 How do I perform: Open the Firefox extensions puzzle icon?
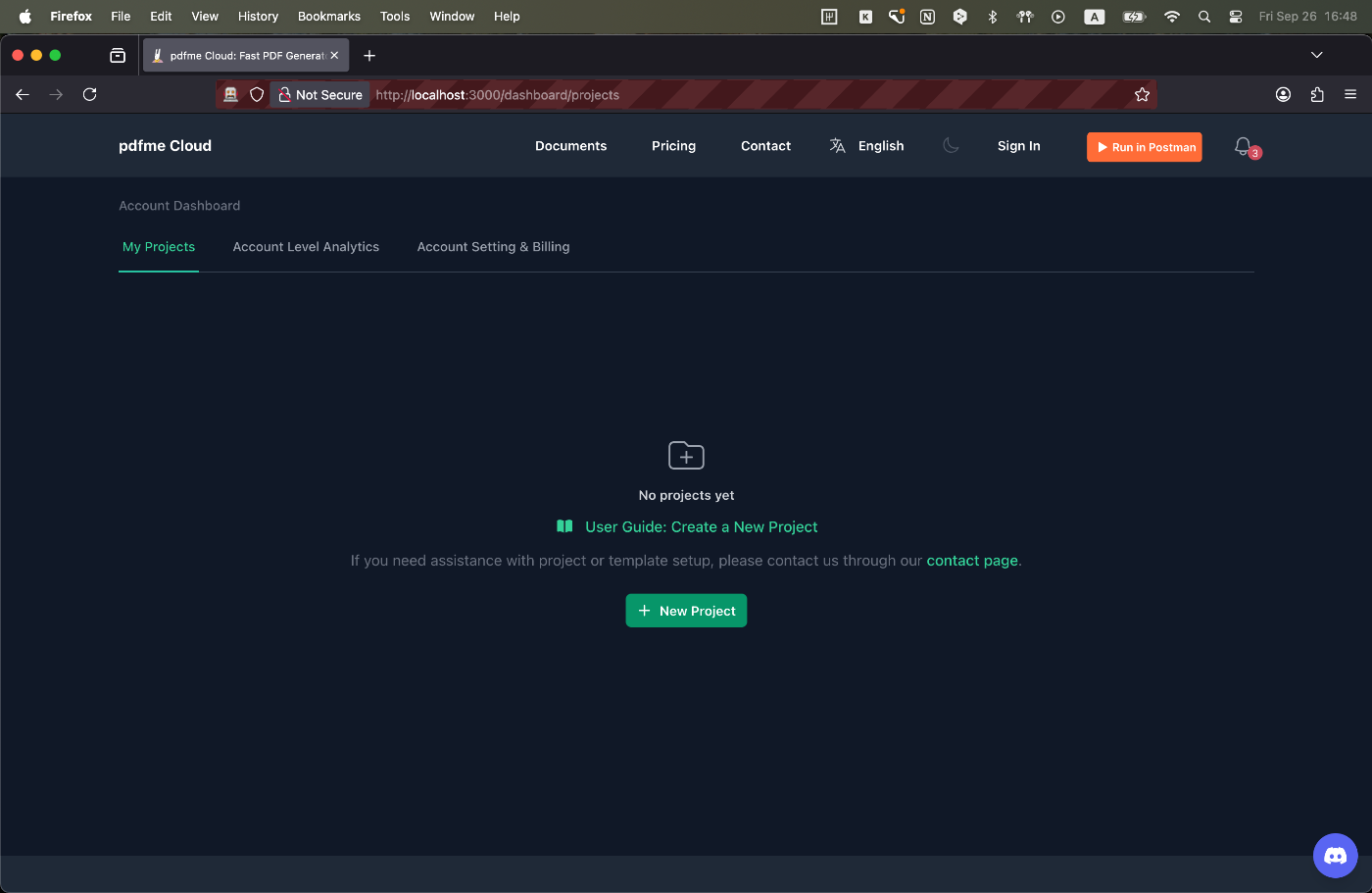pyautogui.click(x=1316, y=95)
